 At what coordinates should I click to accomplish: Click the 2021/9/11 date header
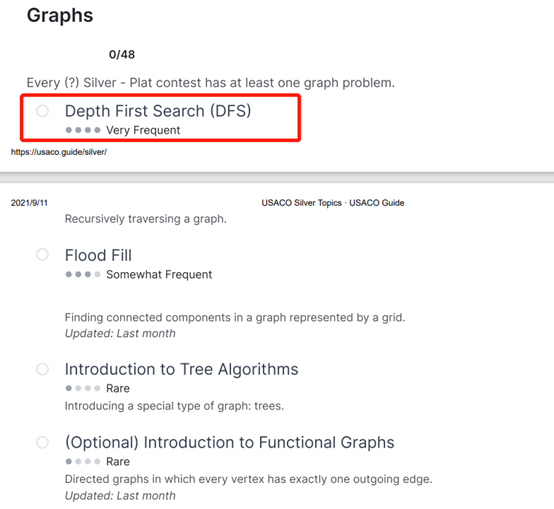click(29, 203)
